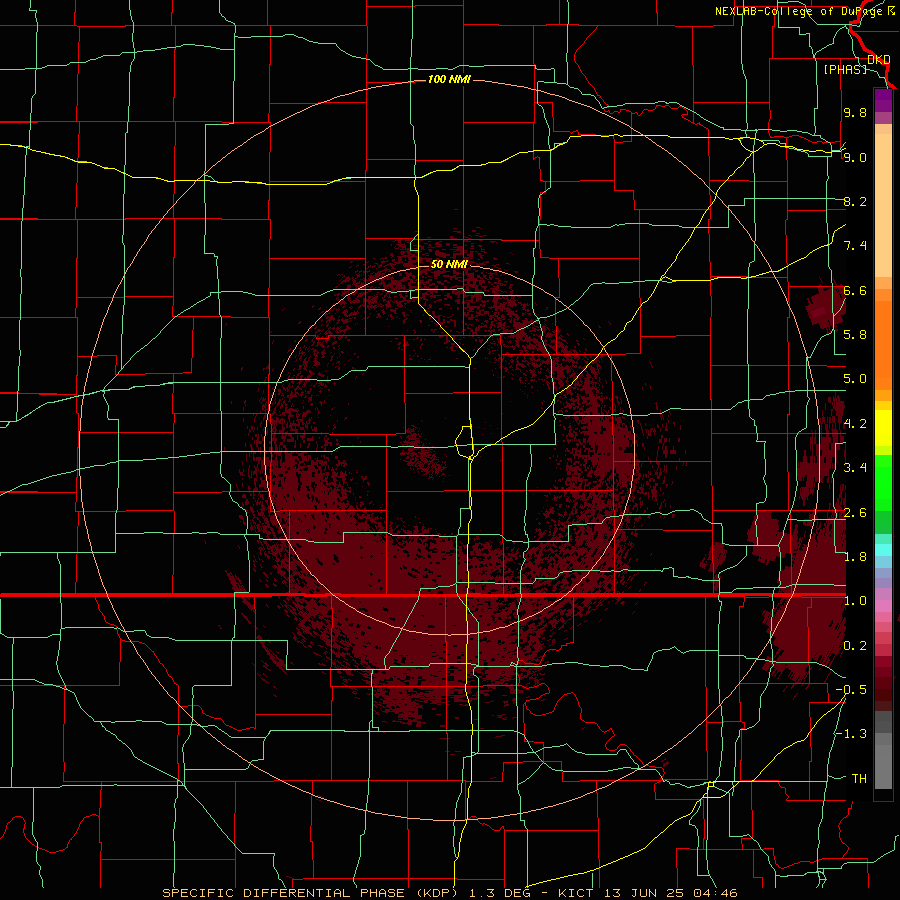This screenshot has width=900, height=900.
Task: Click the 2.6 value on the scale
Action: point(855,513)
